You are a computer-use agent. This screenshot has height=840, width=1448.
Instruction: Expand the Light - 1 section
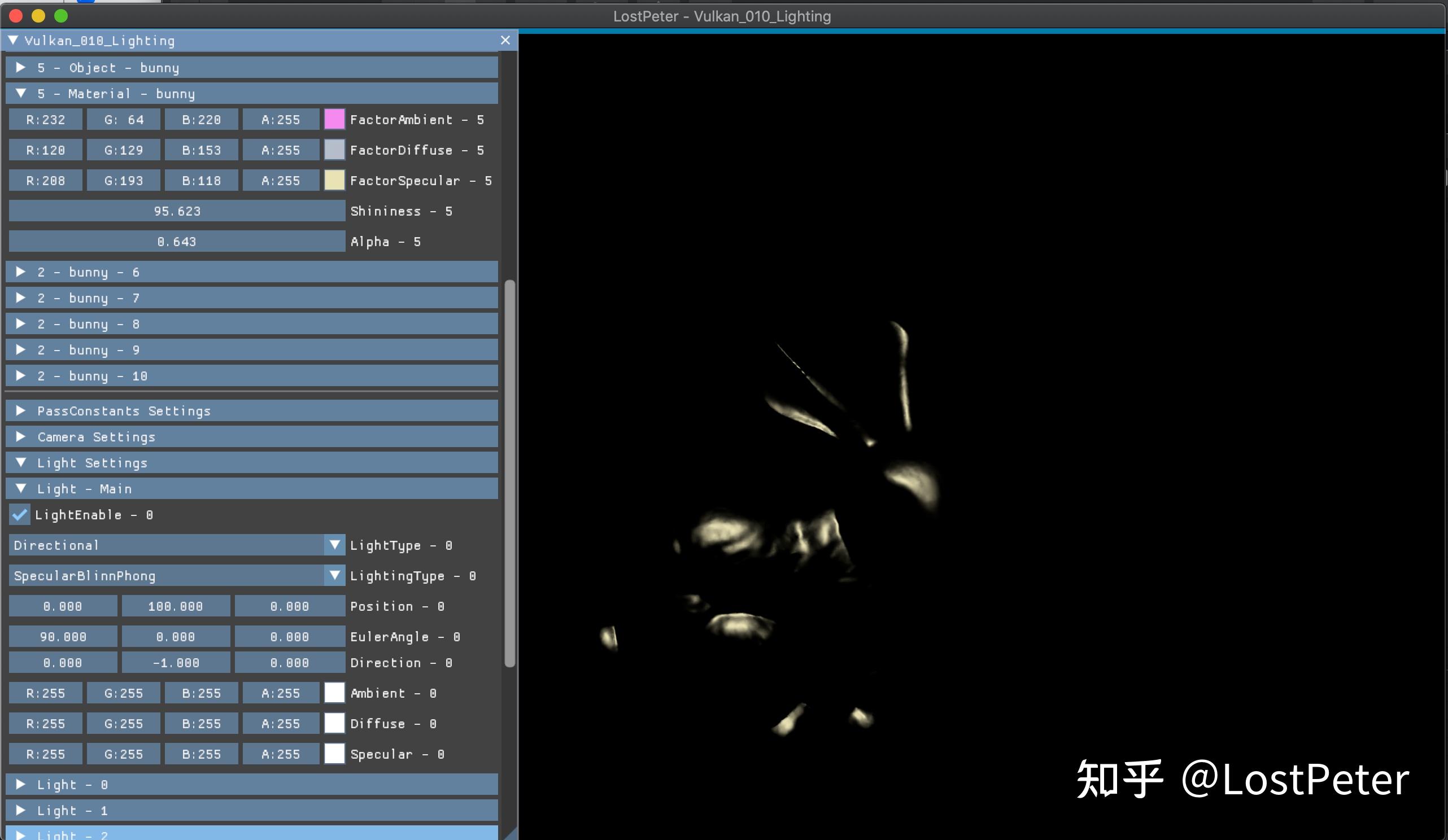21,811
